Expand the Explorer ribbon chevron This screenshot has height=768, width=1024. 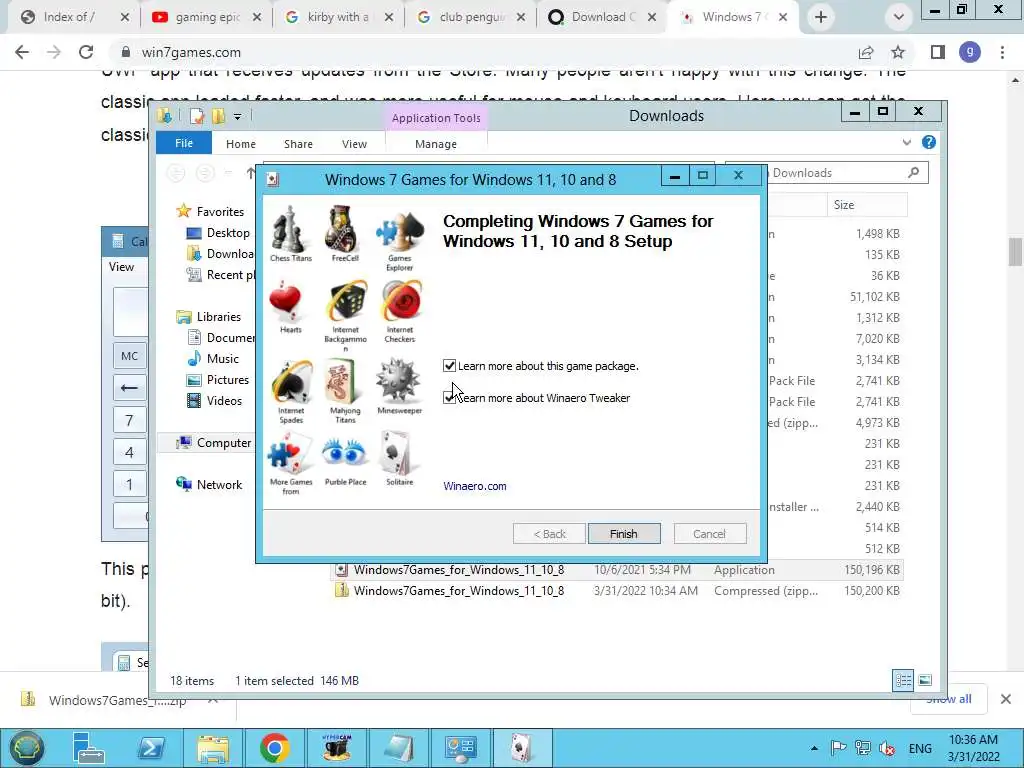(x=906, y=142)
